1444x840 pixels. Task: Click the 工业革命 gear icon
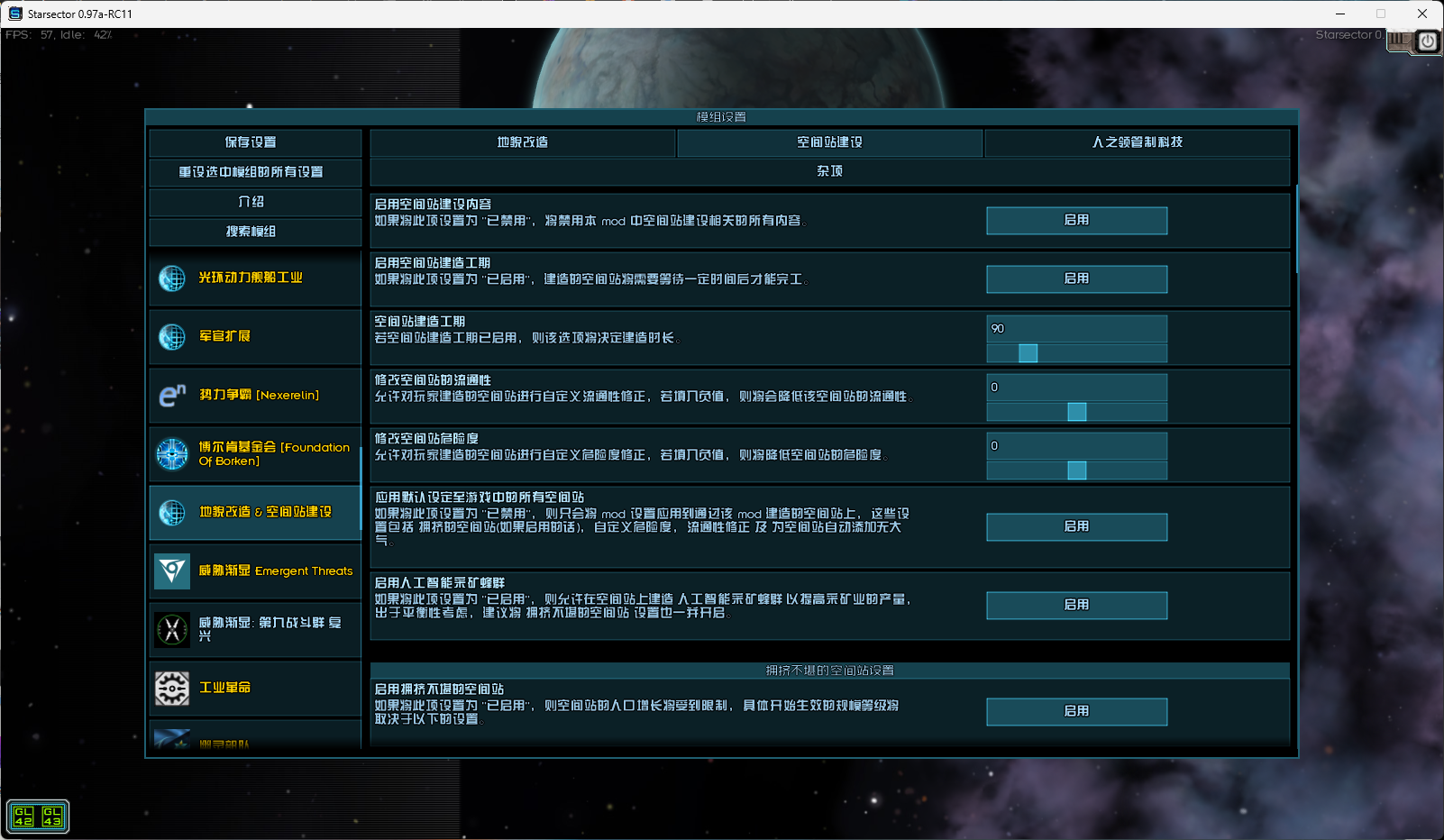click(x=172, y=689)
